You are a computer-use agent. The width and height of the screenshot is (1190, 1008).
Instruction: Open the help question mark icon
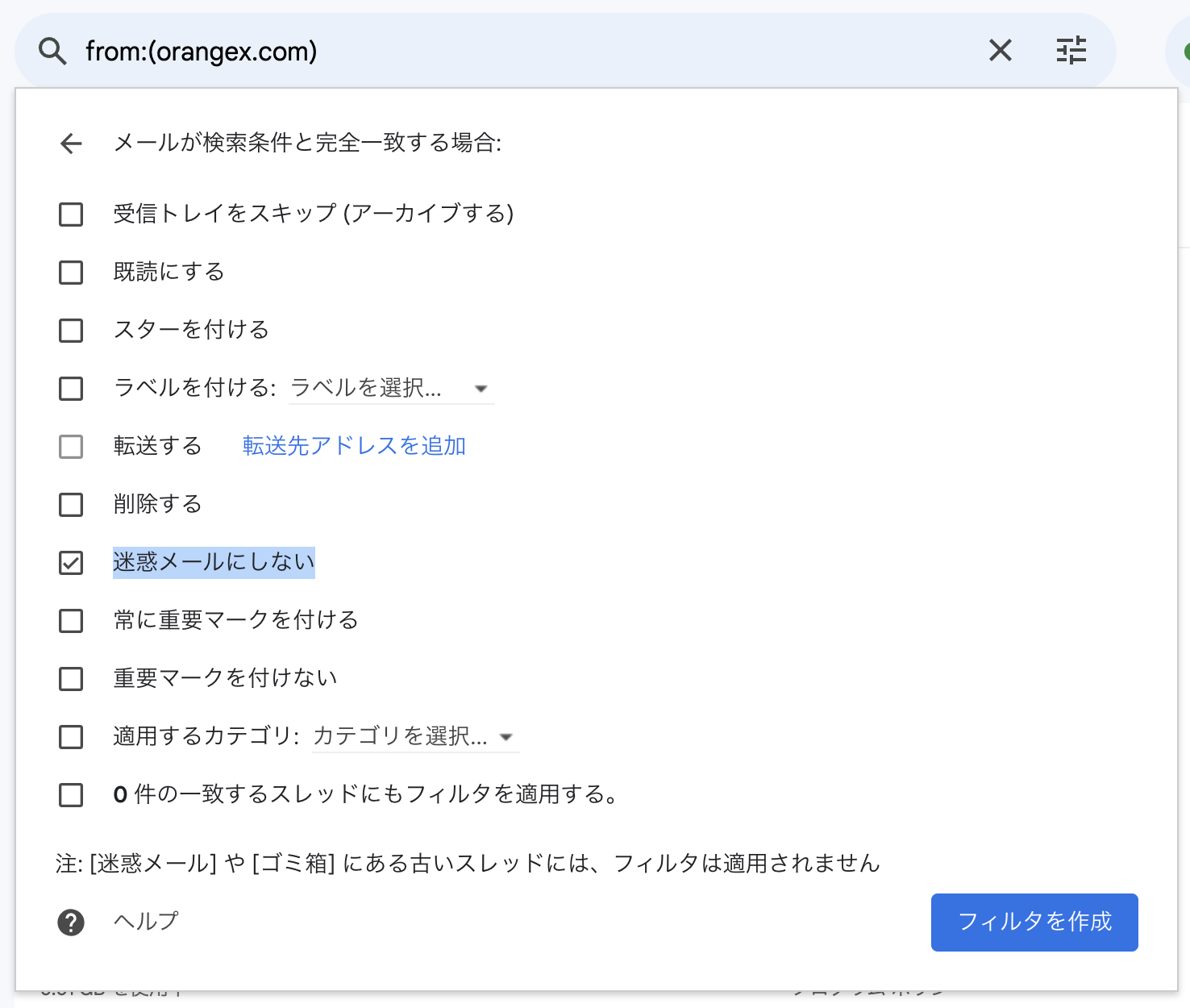[x=71, y=922]
